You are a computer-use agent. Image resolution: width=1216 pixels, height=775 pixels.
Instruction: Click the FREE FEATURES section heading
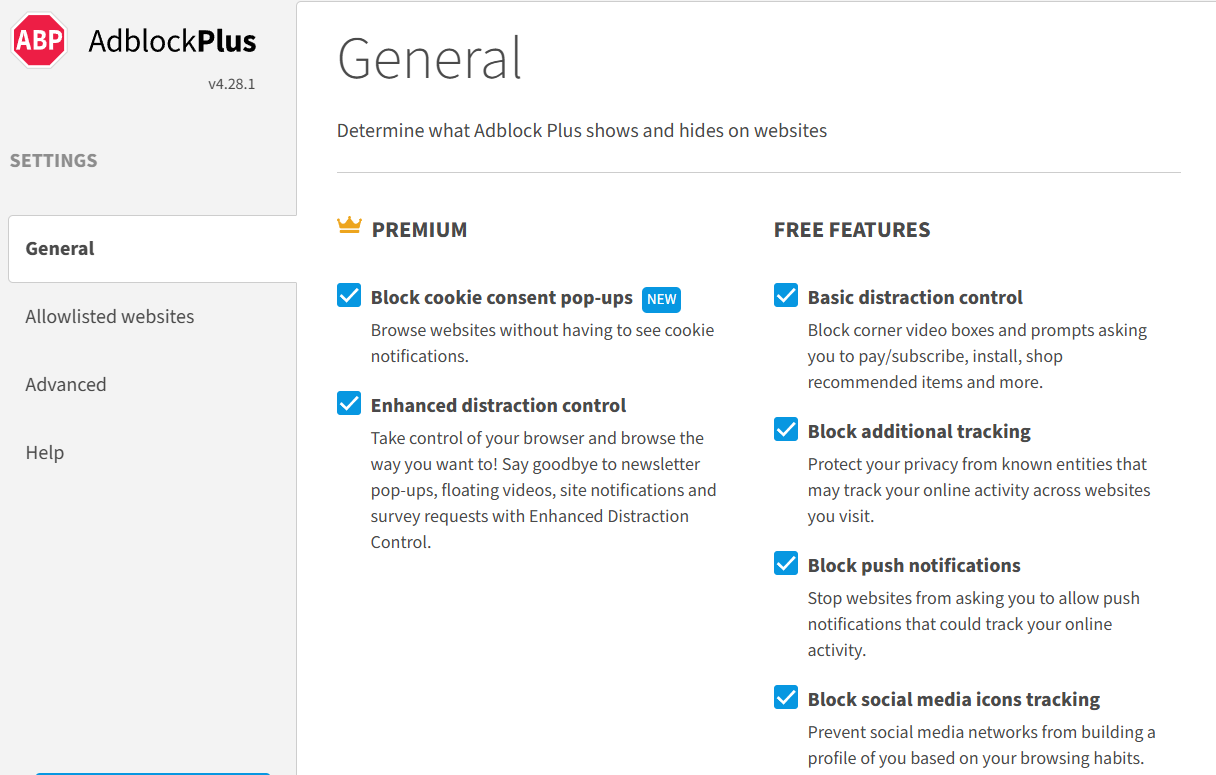click(852, 230)
